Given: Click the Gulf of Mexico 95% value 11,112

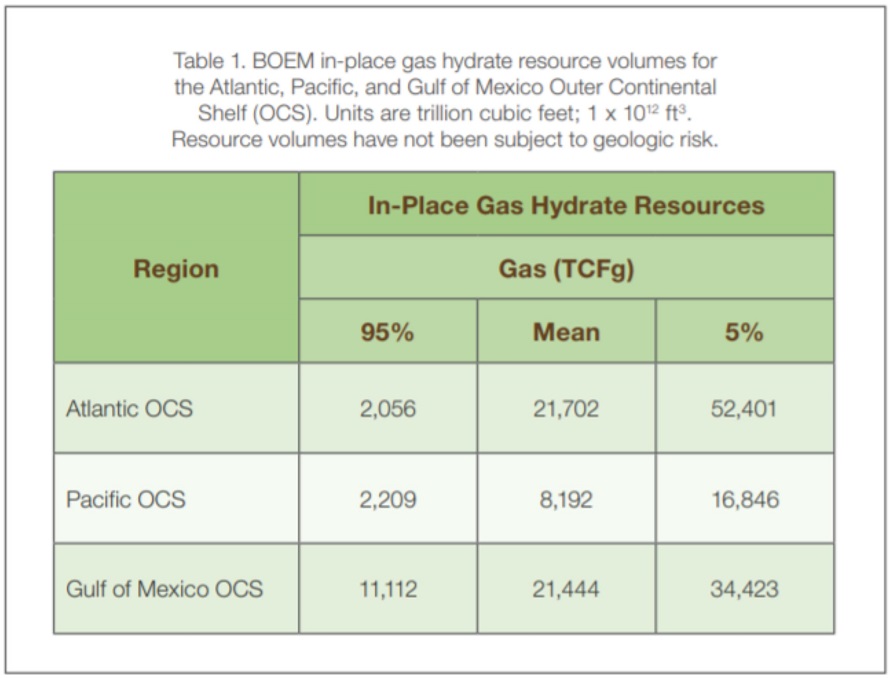Looking at the screenshot, I should (x=387, y=589).
